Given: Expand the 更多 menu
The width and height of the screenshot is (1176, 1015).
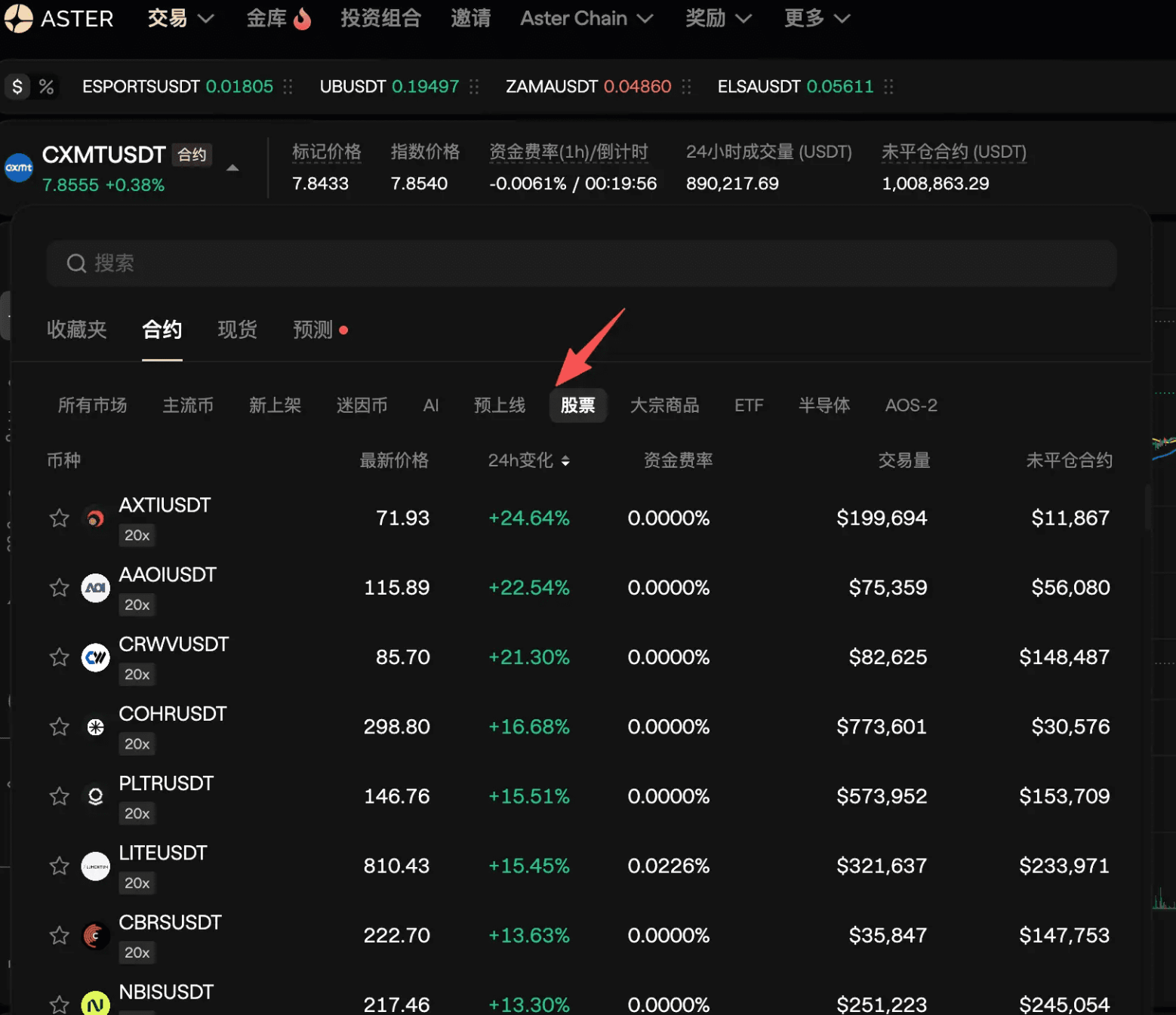Looking at the screenshot, I should pos(817,18).
